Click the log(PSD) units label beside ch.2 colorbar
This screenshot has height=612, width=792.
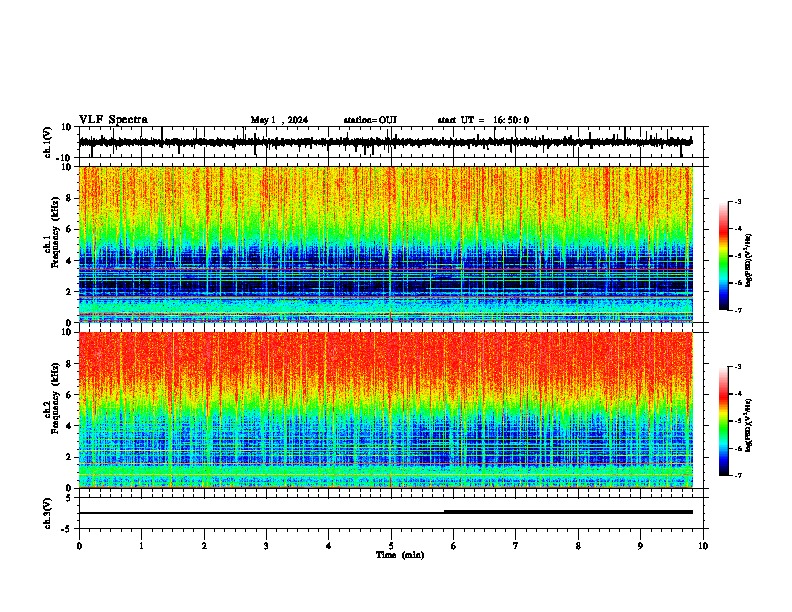[749, 425]
